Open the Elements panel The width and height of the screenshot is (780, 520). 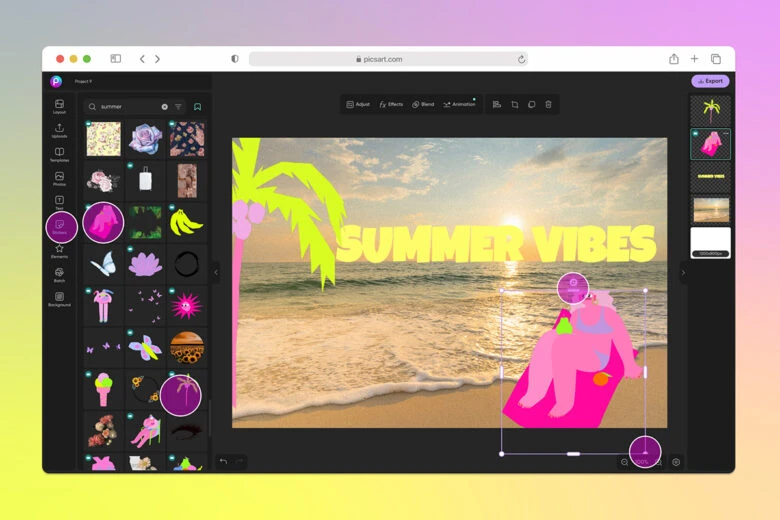pyautogui.click(x=60, y=251)
